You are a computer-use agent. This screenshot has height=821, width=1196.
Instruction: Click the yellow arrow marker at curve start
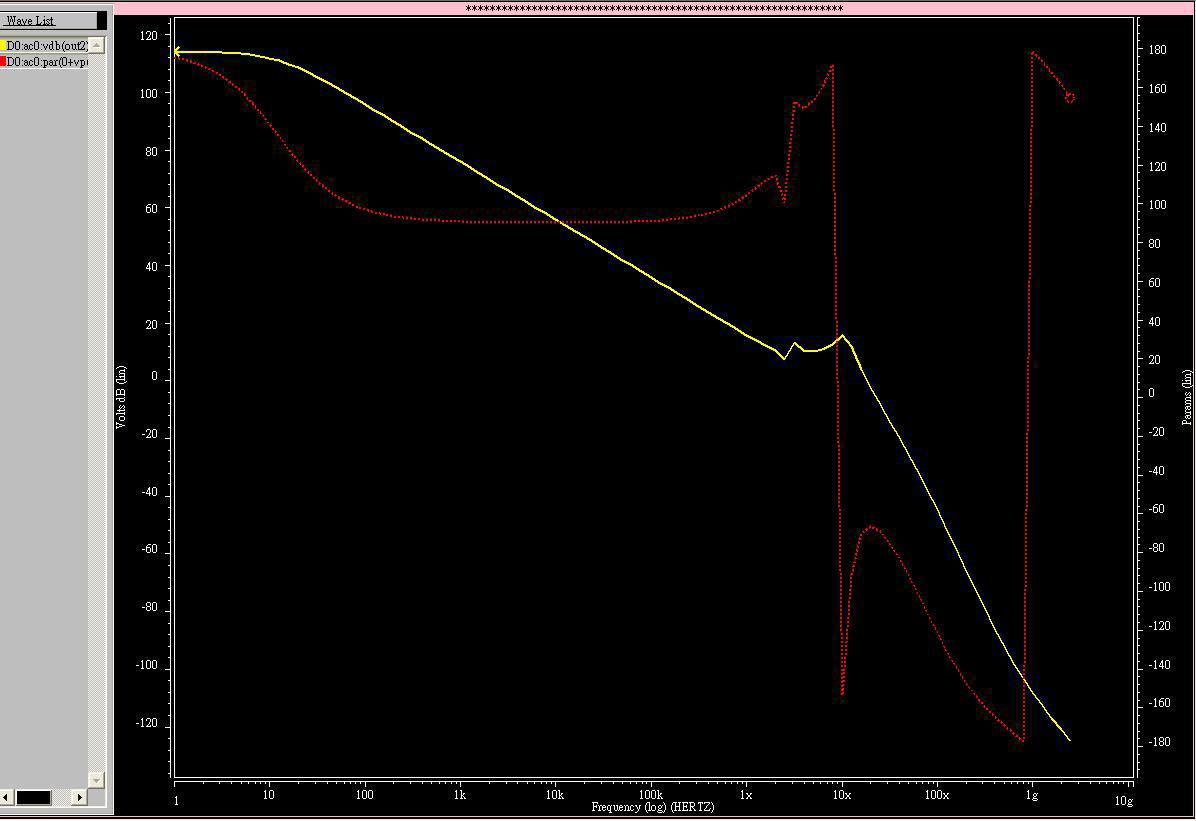point(178,51)
